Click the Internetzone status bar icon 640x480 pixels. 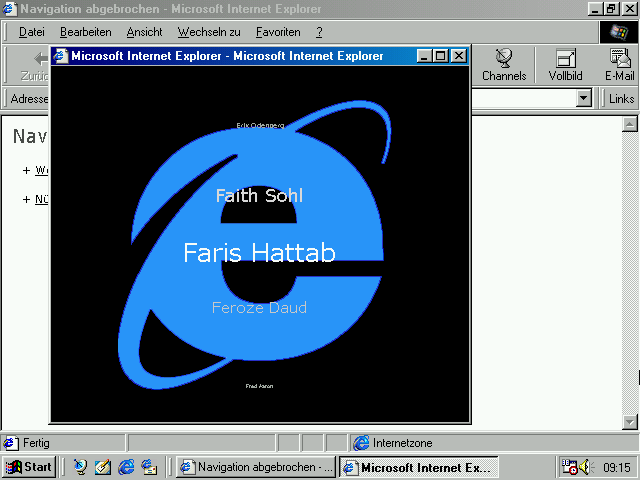pyautogui.click(x=361, y=443)
